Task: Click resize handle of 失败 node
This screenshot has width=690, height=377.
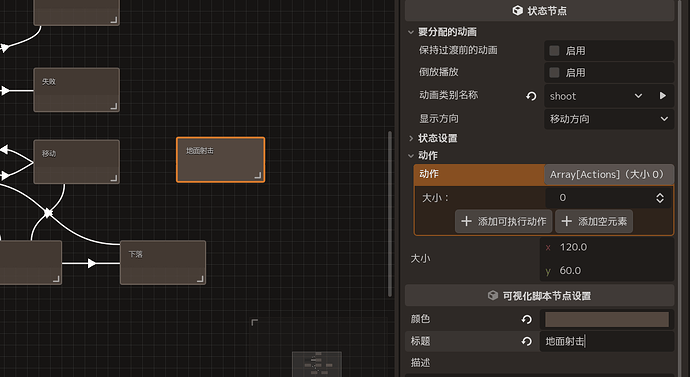Action: point(114,106)
